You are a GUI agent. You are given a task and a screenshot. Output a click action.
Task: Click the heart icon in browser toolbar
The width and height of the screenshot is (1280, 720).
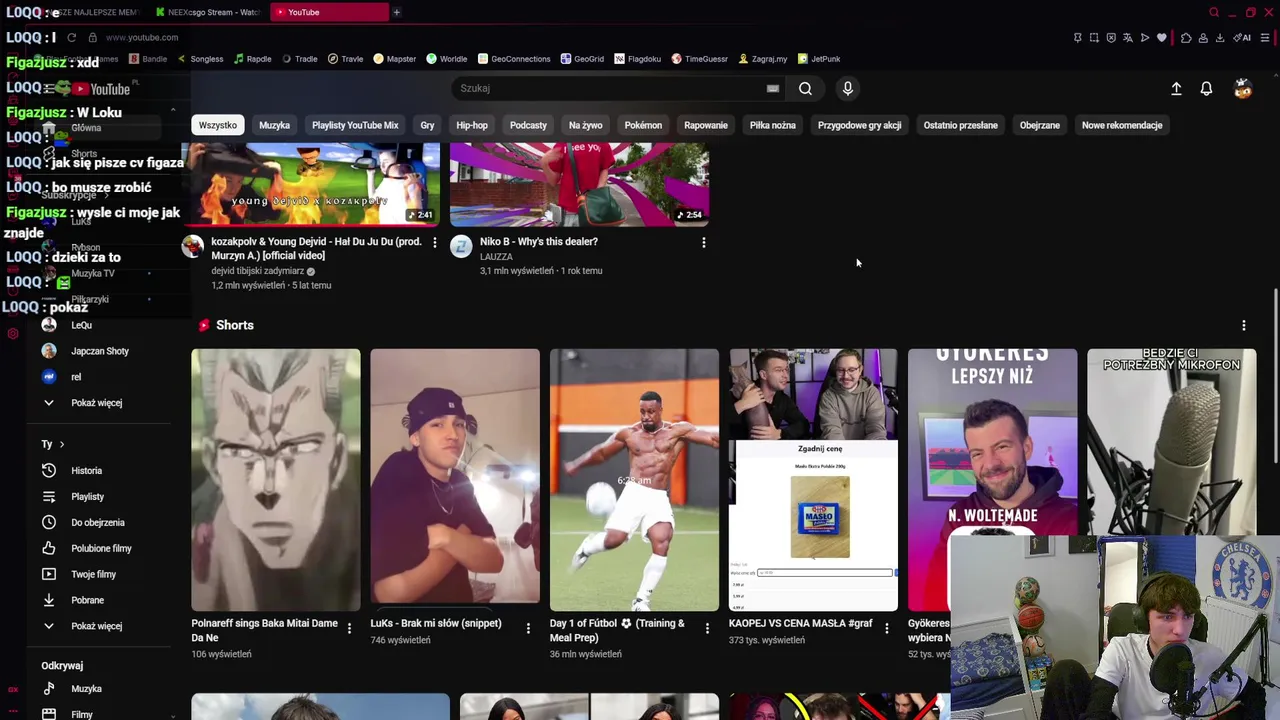1161,38
